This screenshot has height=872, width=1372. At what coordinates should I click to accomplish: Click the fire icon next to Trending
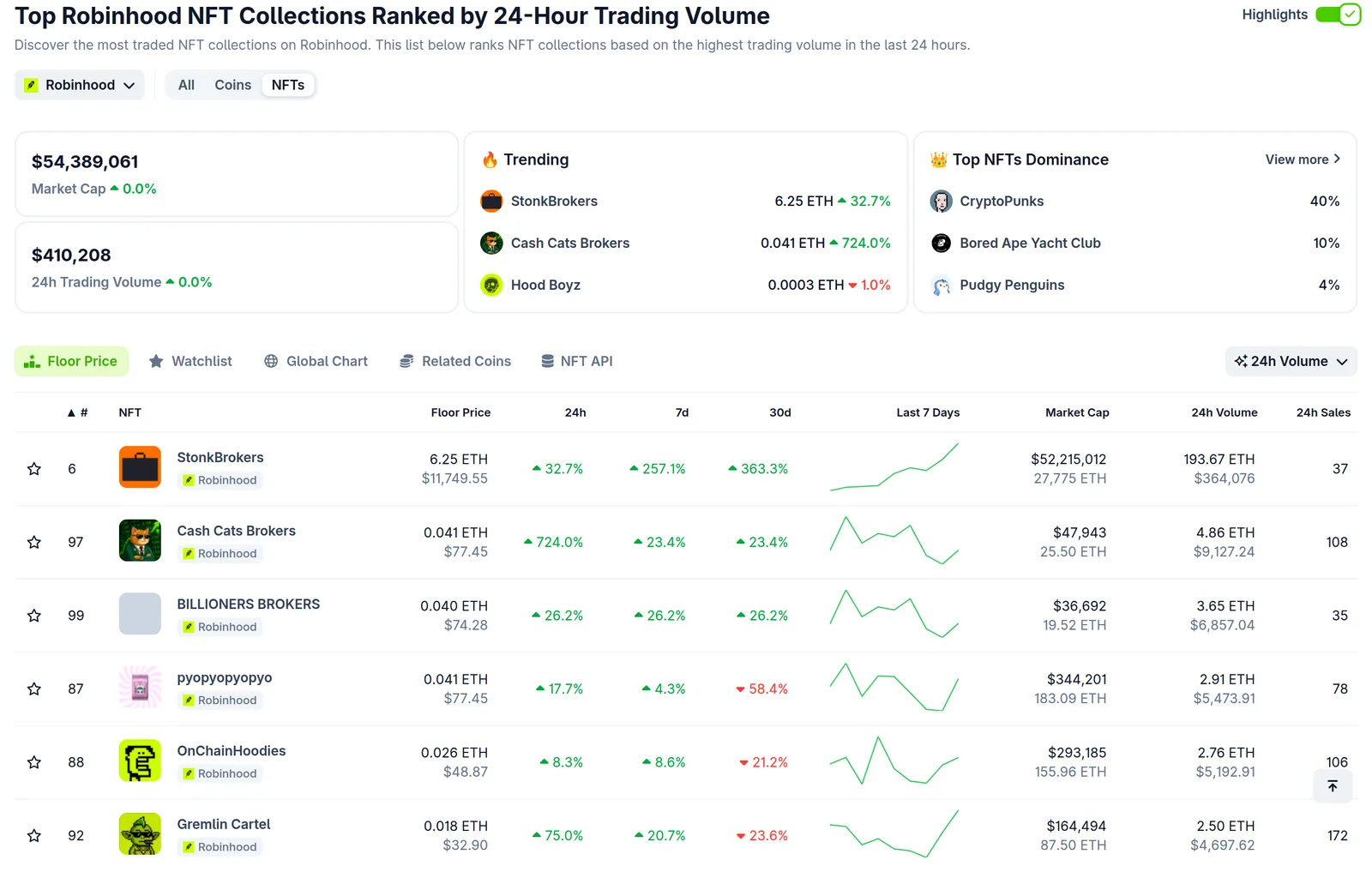(490, 159)
